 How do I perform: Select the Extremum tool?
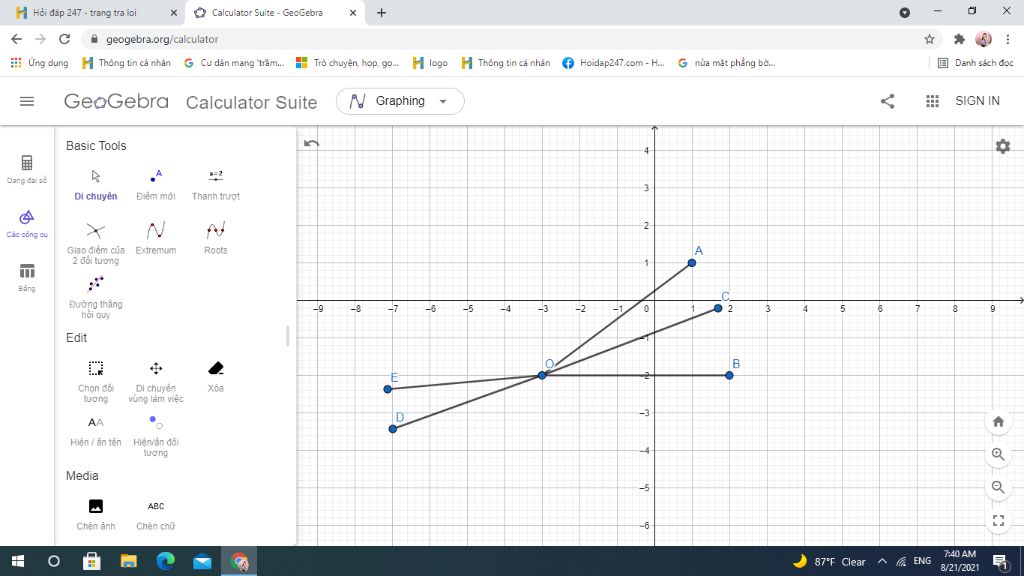(x=155, y=238)
